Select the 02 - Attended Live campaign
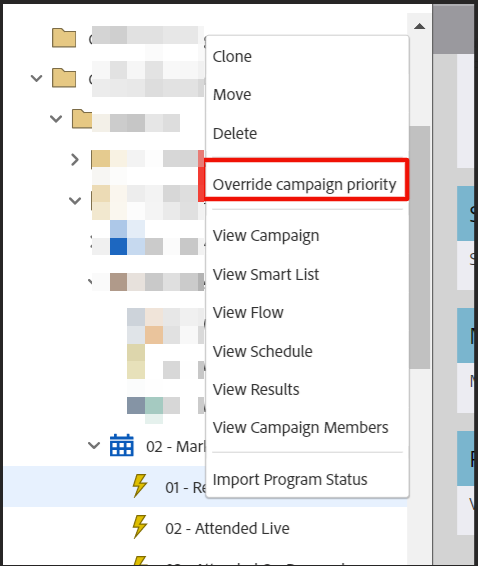Image resolution: width=478 pixels, height=566 pixels. click(x=227, y=528)
